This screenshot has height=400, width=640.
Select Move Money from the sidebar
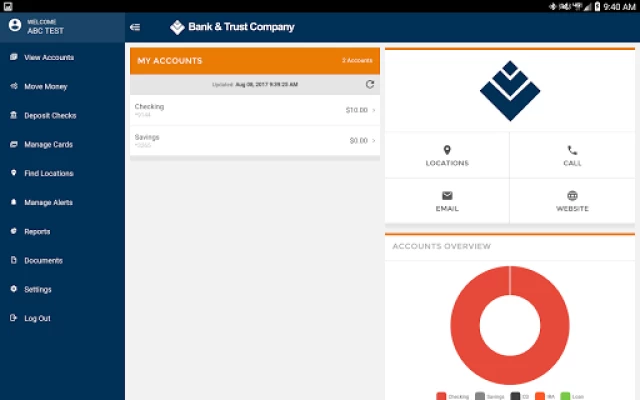46,87
